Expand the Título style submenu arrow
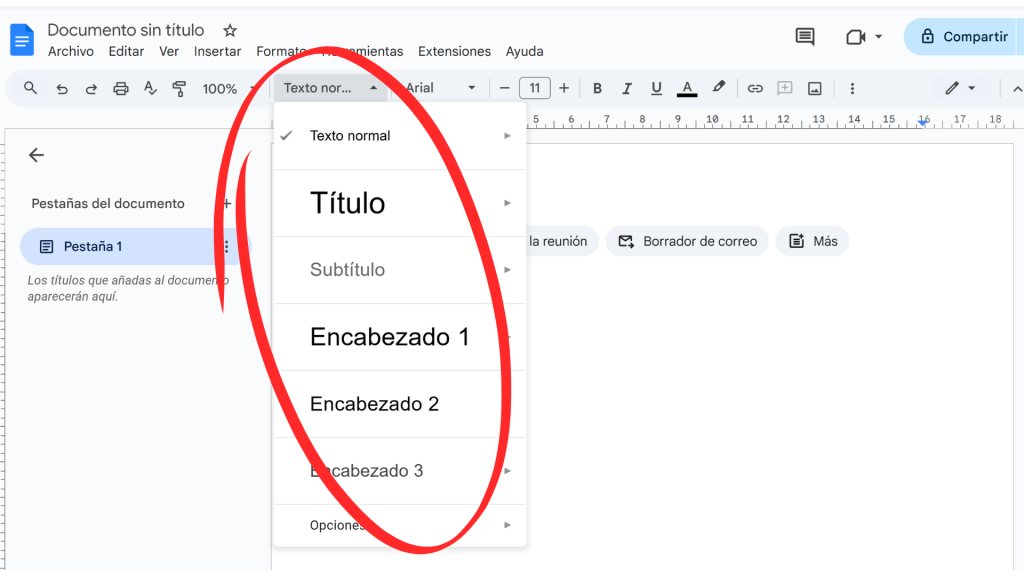Screen dimensions: 1024x576 click(508, 203)
